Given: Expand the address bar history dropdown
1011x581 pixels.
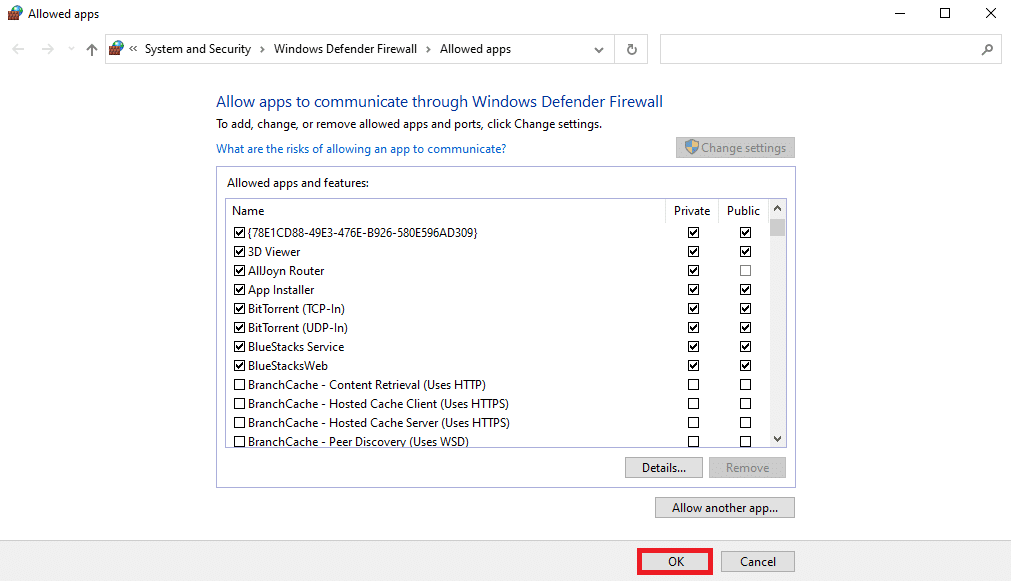Looking at the screenshot, I should (x=599, y=50).
